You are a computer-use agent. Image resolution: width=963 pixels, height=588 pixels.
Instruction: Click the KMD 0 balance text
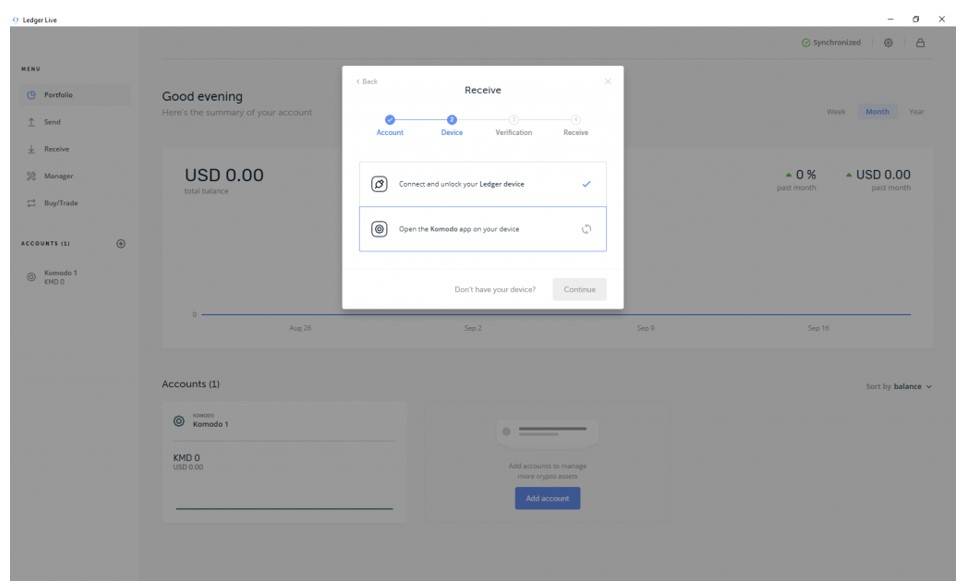(x=187, y=458)
